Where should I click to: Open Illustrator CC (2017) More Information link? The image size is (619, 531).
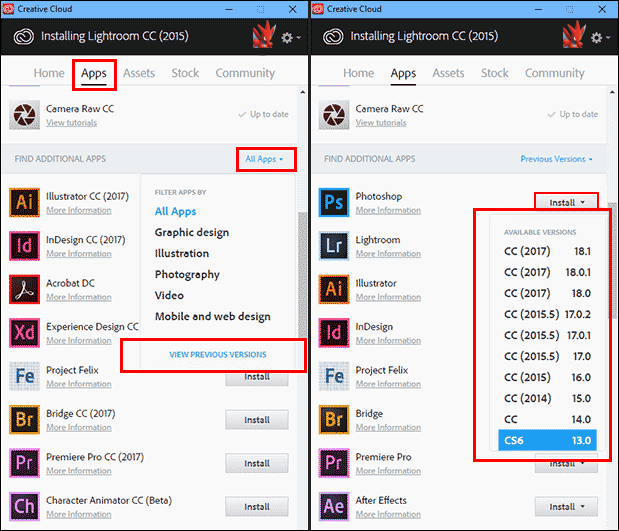click(x=79, y=210)
